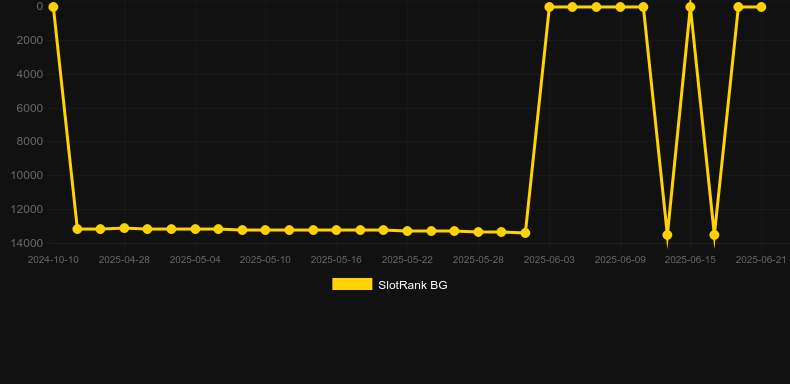Click the SlotRank BG legend label
Screen dimensions: 790x384
(413, 285)
